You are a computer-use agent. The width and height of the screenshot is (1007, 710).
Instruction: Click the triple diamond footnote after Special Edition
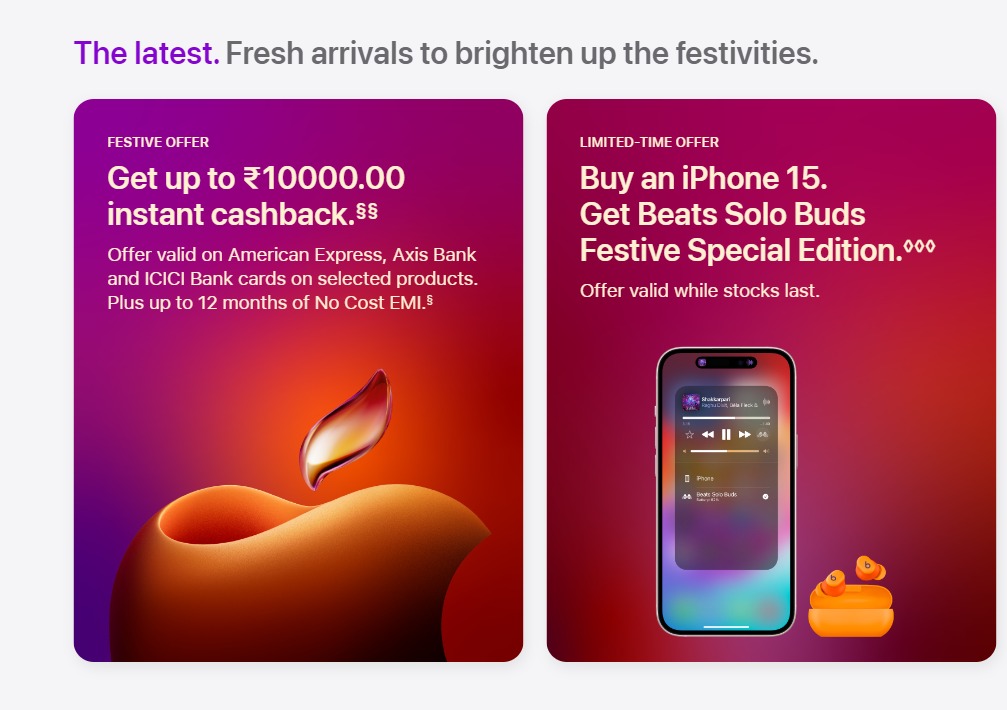tap(920, 246)
